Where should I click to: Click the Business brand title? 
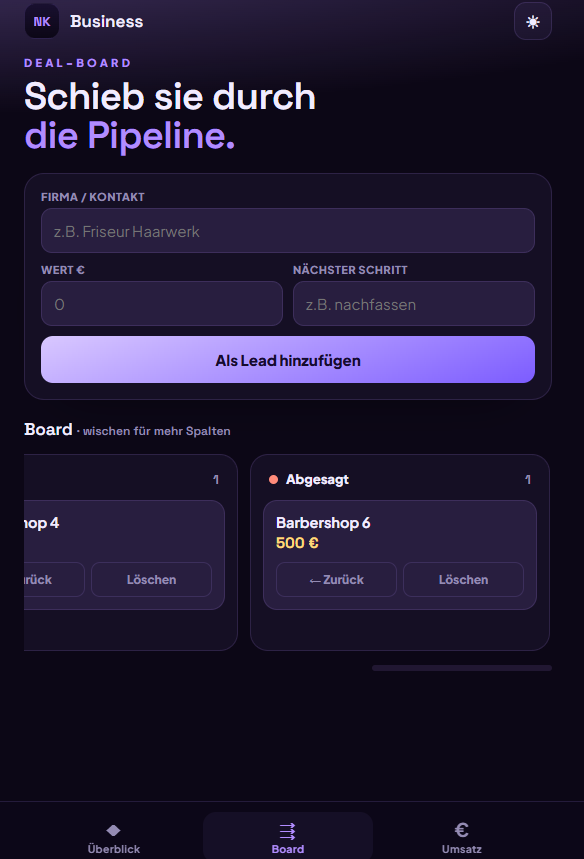pos(106,21)
